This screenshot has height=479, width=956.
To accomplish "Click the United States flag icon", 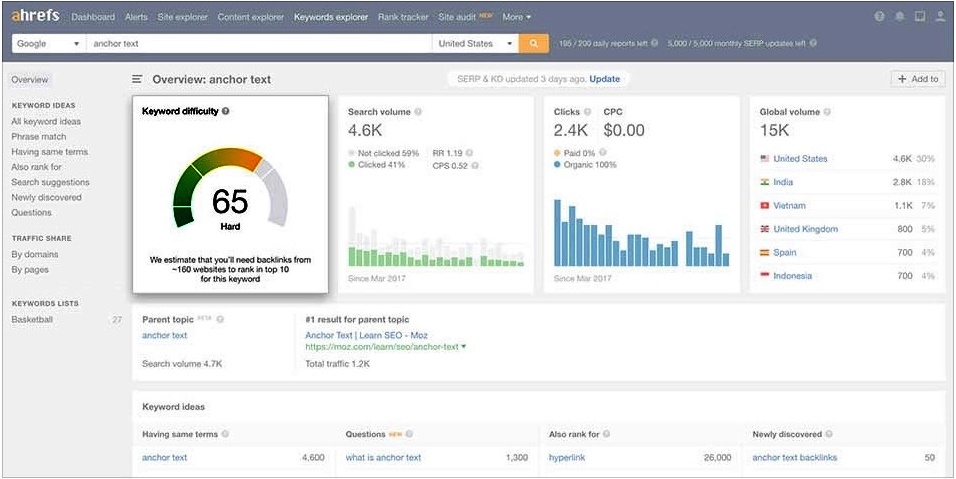I will pyautogui.click(x=765, y=158).
